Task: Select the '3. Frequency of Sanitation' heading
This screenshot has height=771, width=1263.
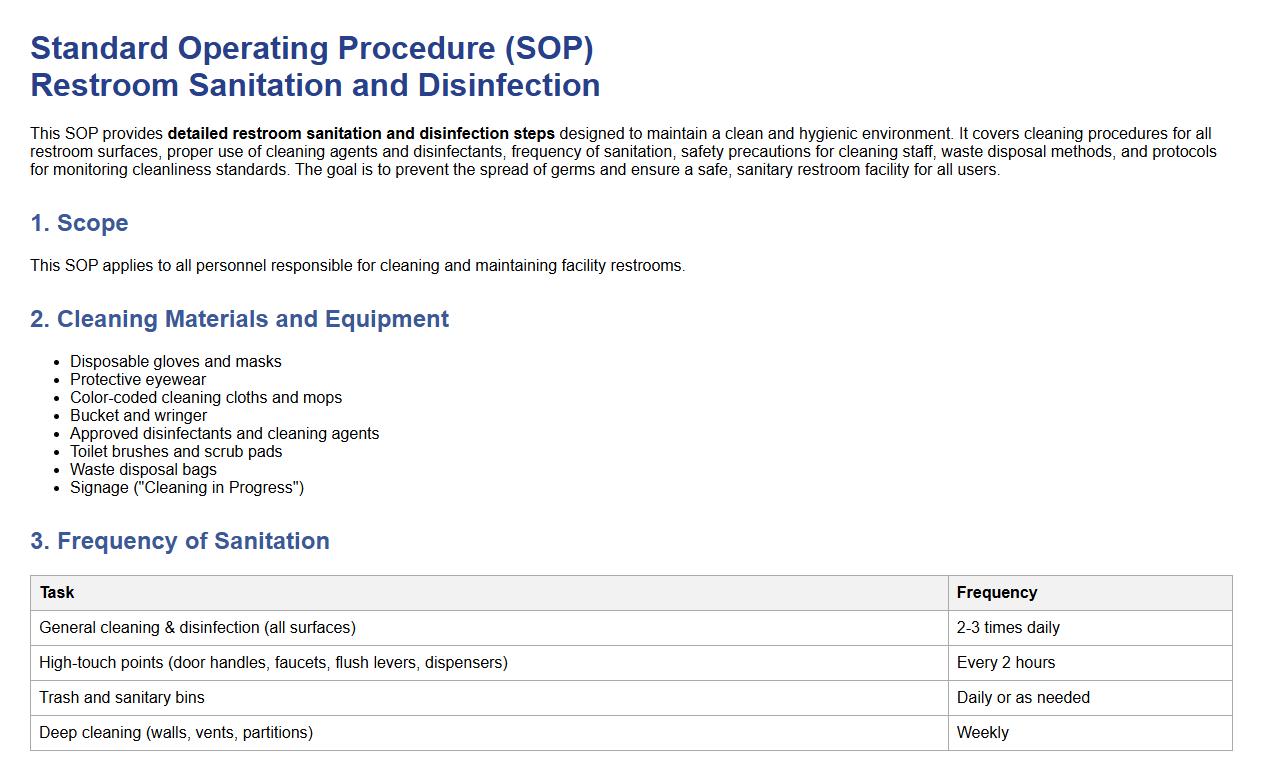Action: [x=180, y=541]
